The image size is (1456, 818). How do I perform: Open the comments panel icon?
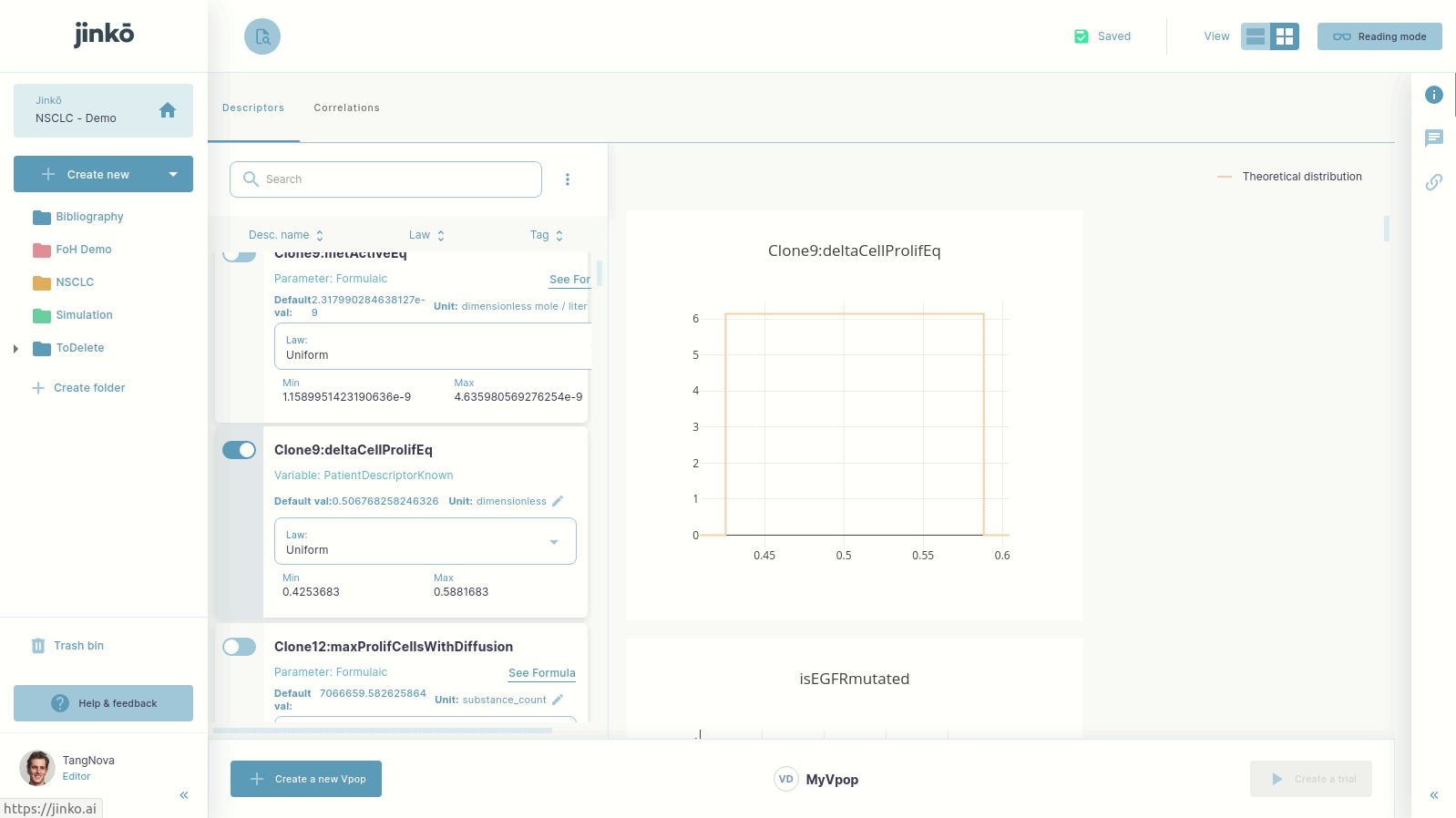click(x=1433, y=138)
